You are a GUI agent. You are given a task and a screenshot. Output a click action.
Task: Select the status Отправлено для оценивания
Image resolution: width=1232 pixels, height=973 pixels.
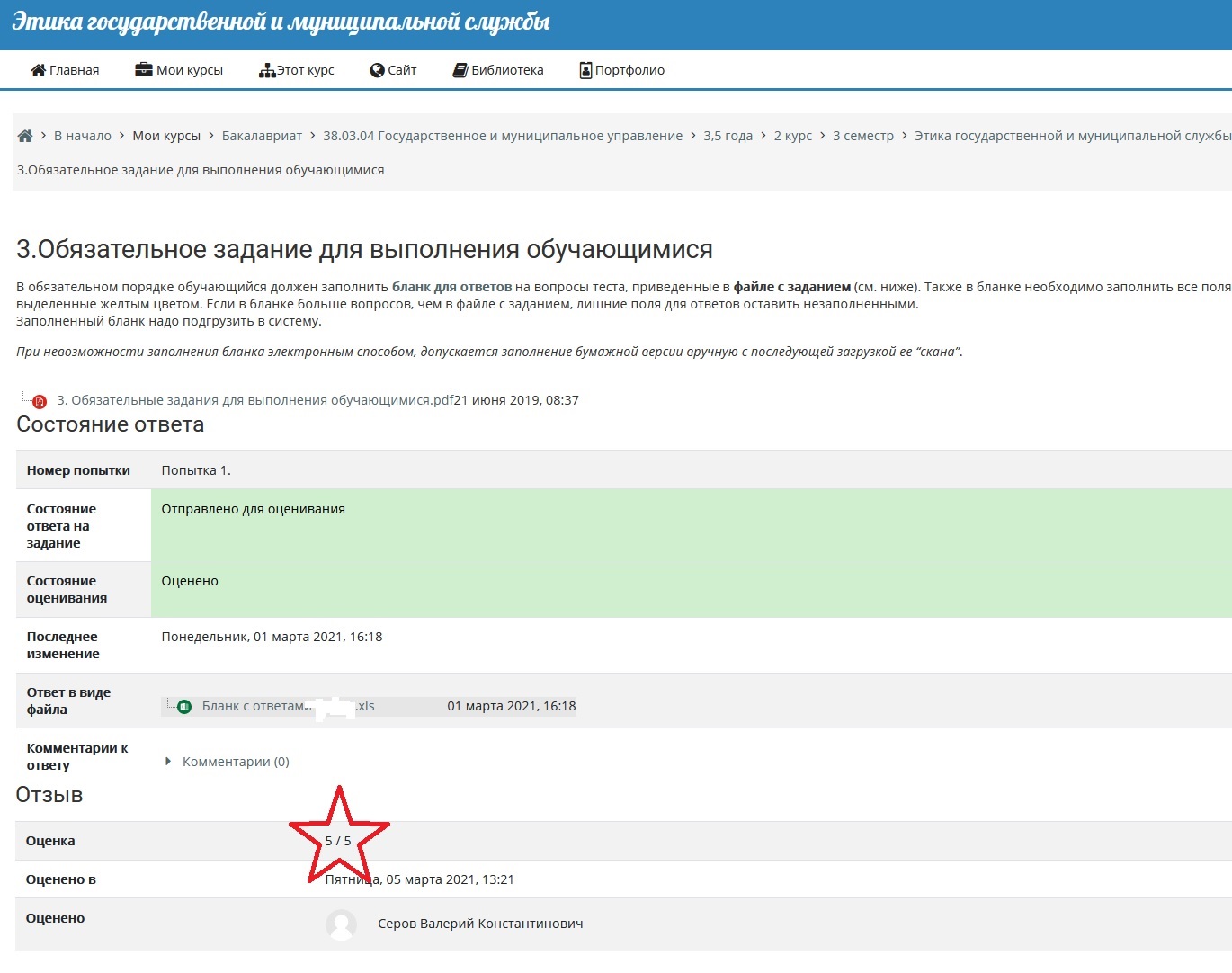[254, 509]
